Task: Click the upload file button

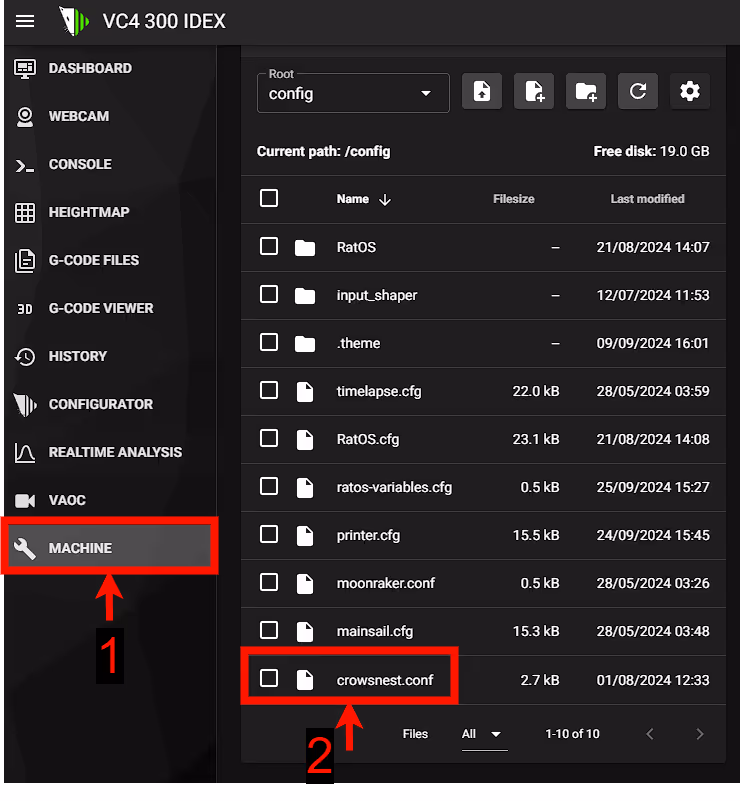Action: pos(482,91)
